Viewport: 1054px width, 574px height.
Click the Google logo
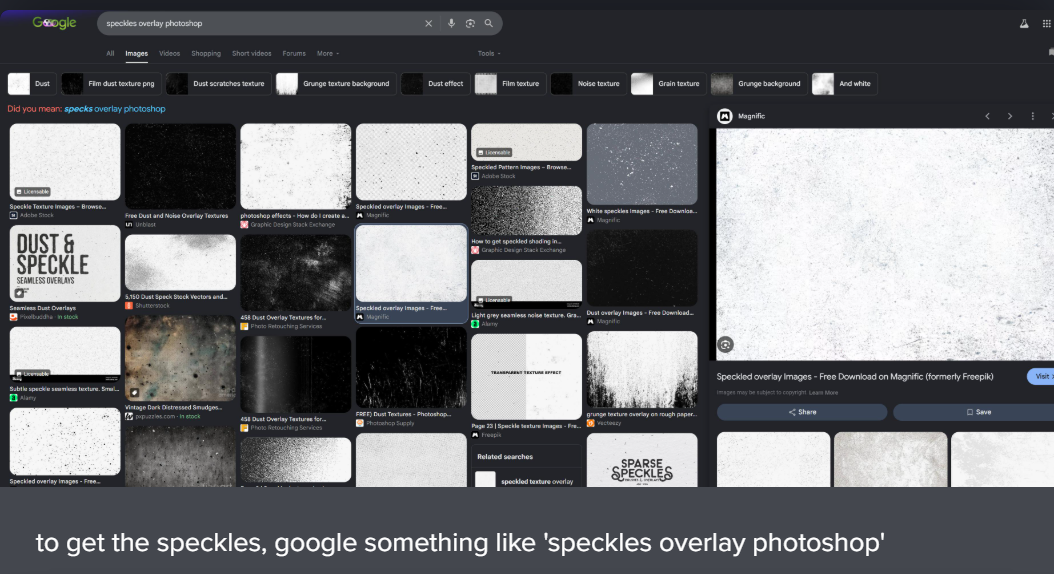coord(54,23)
